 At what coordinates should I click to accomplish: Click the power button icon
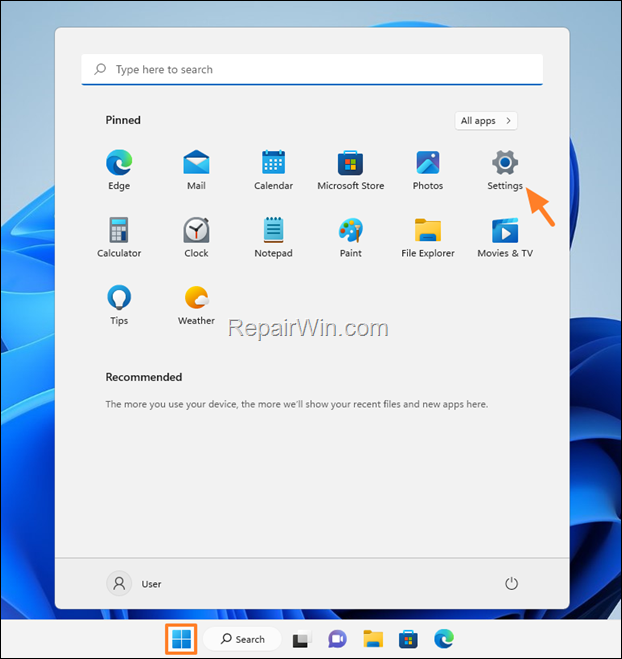511,583
